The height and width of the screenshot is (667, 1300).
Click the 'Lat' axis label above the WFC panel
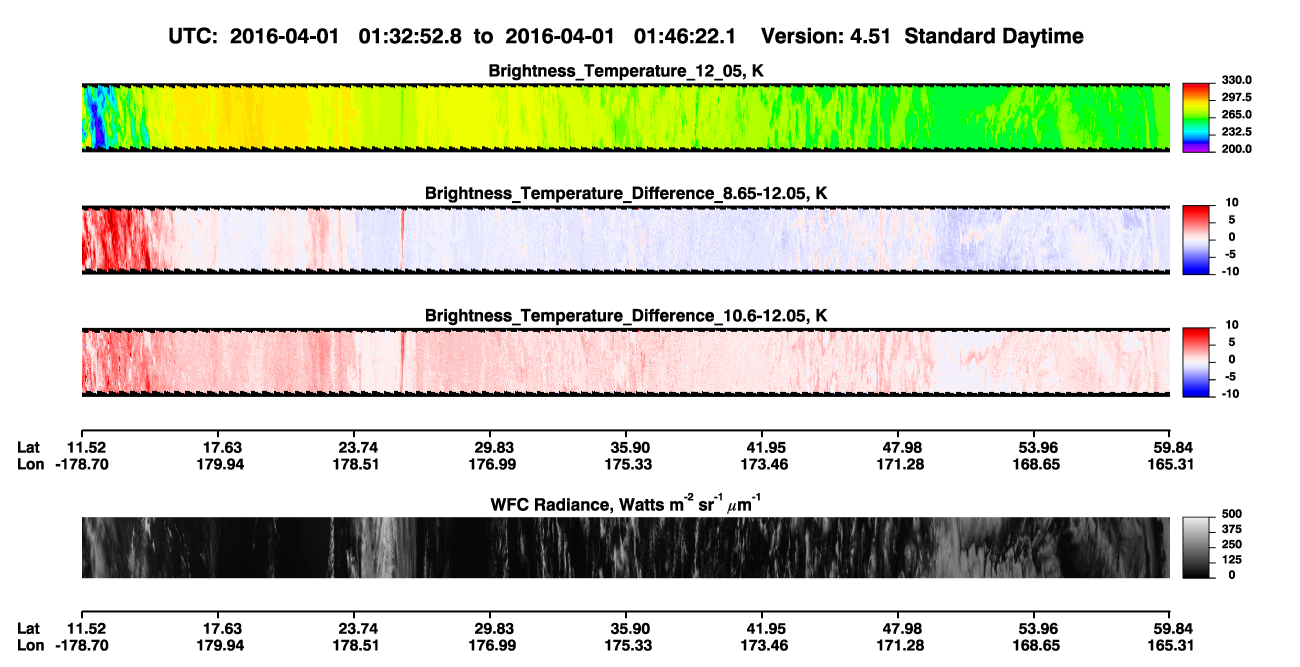29,447
